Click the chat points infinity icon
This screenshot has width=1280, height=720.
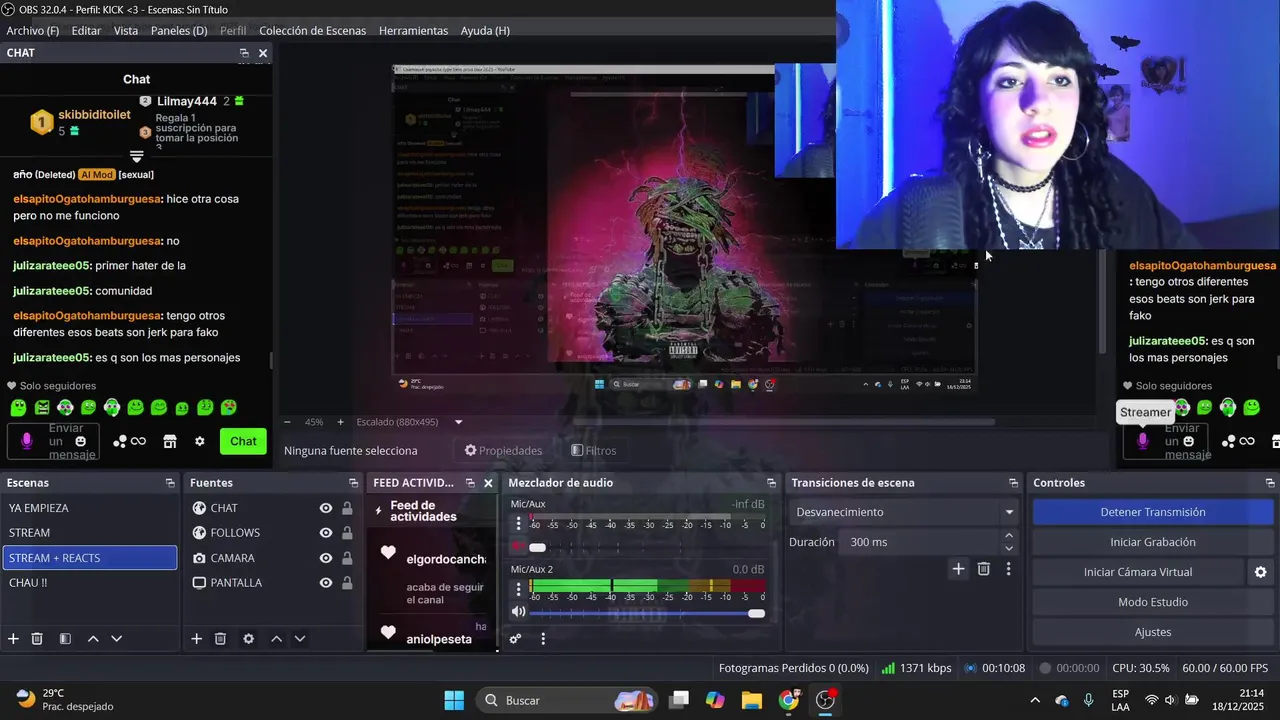tap(138, 441)
